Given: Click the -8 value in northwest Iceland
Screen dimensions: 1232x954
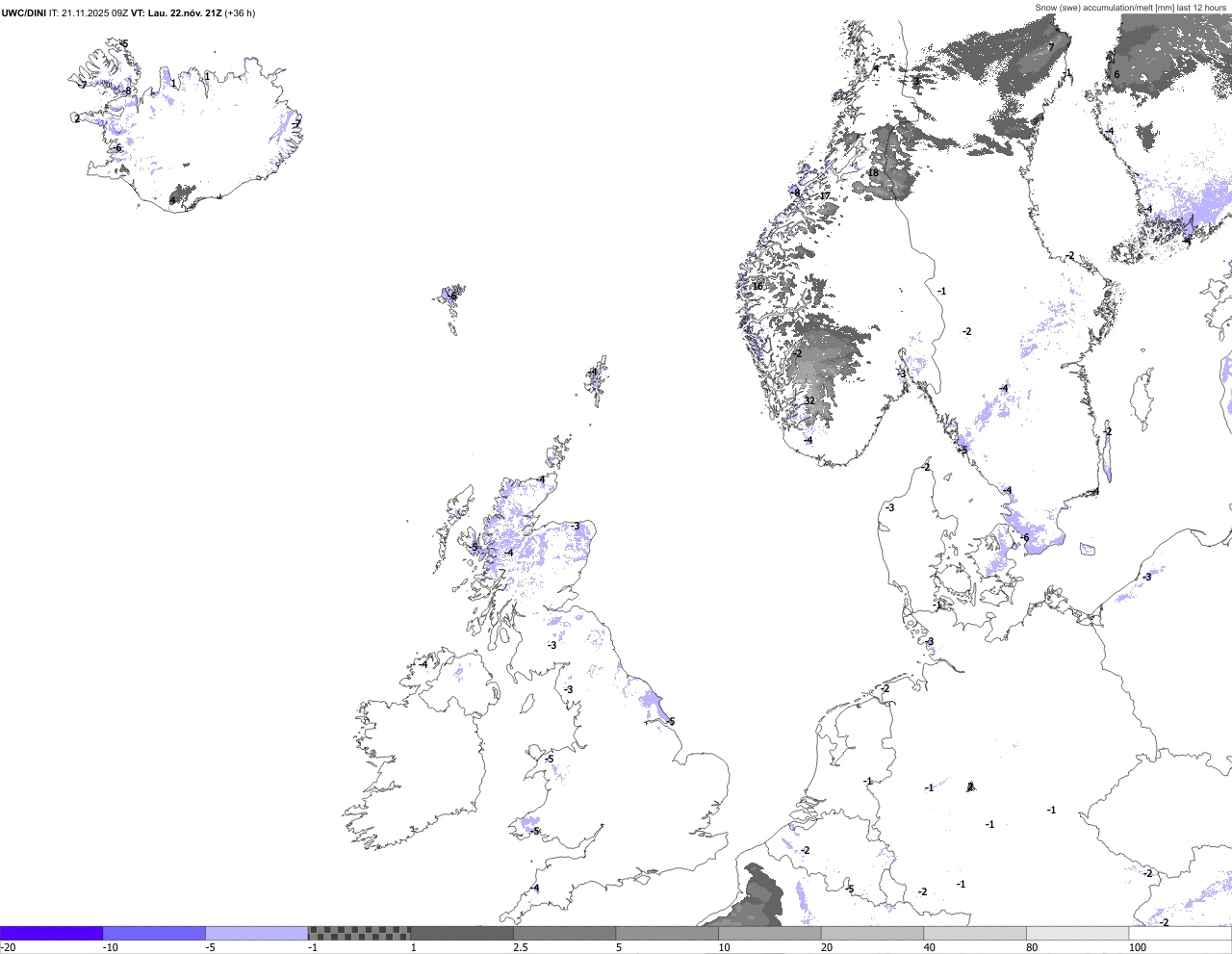Looking at the screenshot, I should pos(127,91).
